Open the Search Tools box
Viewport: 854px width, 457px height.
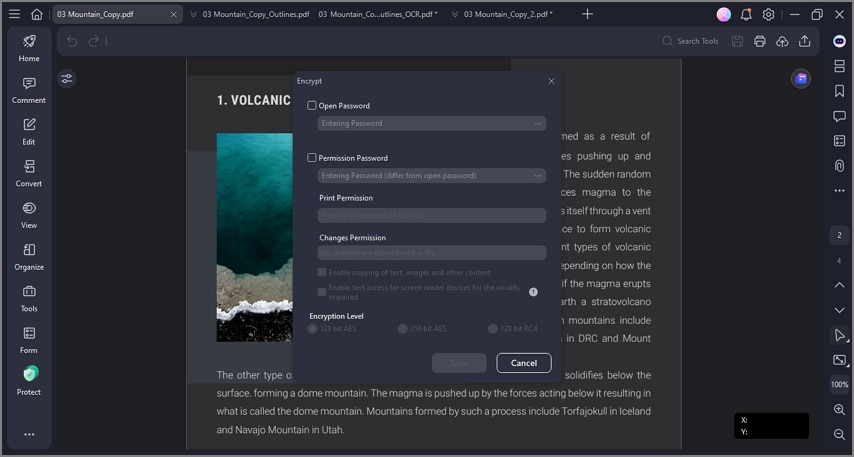click(690, 41)
